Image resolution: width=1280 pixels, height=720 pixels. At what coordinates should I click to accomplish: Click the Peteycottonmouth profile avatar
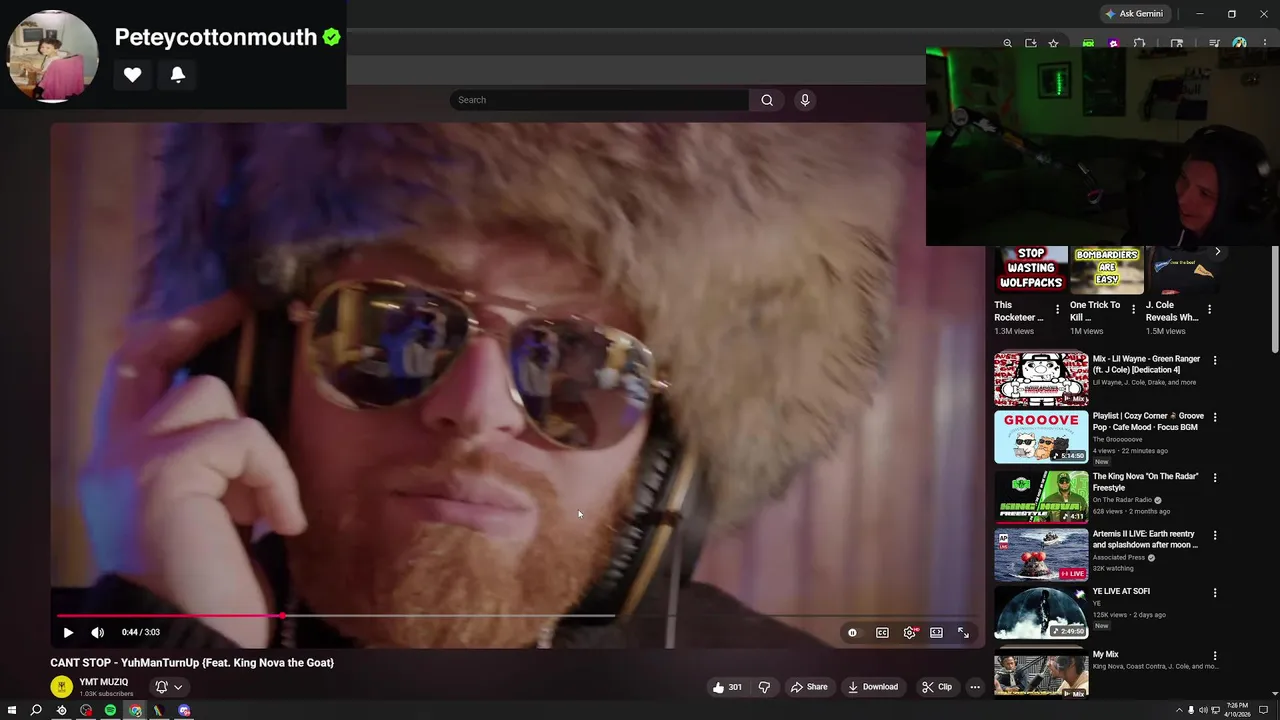(x=53, y=56)
